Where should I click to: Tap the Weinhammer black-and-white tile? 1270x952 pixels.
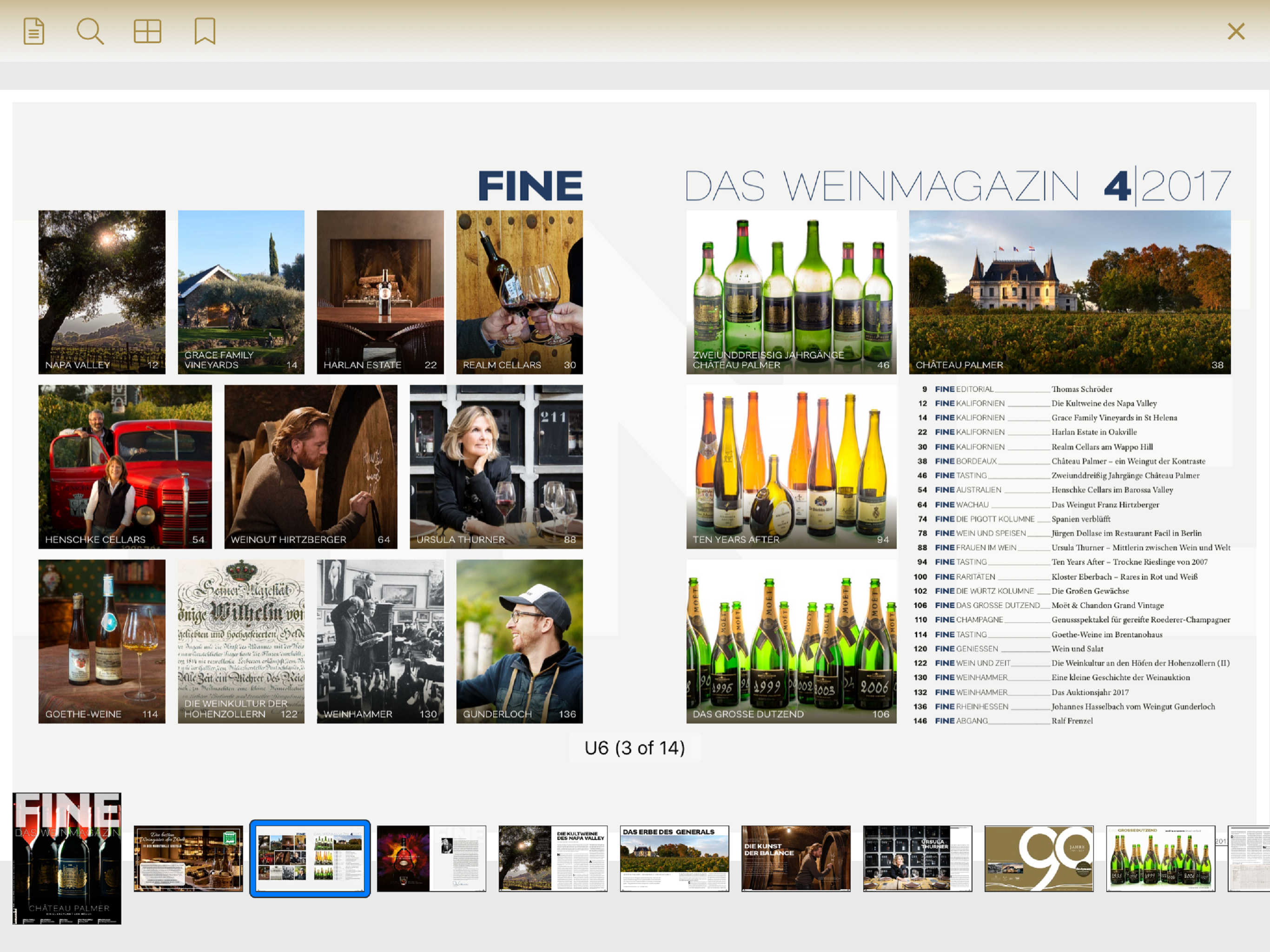[380, 641]
